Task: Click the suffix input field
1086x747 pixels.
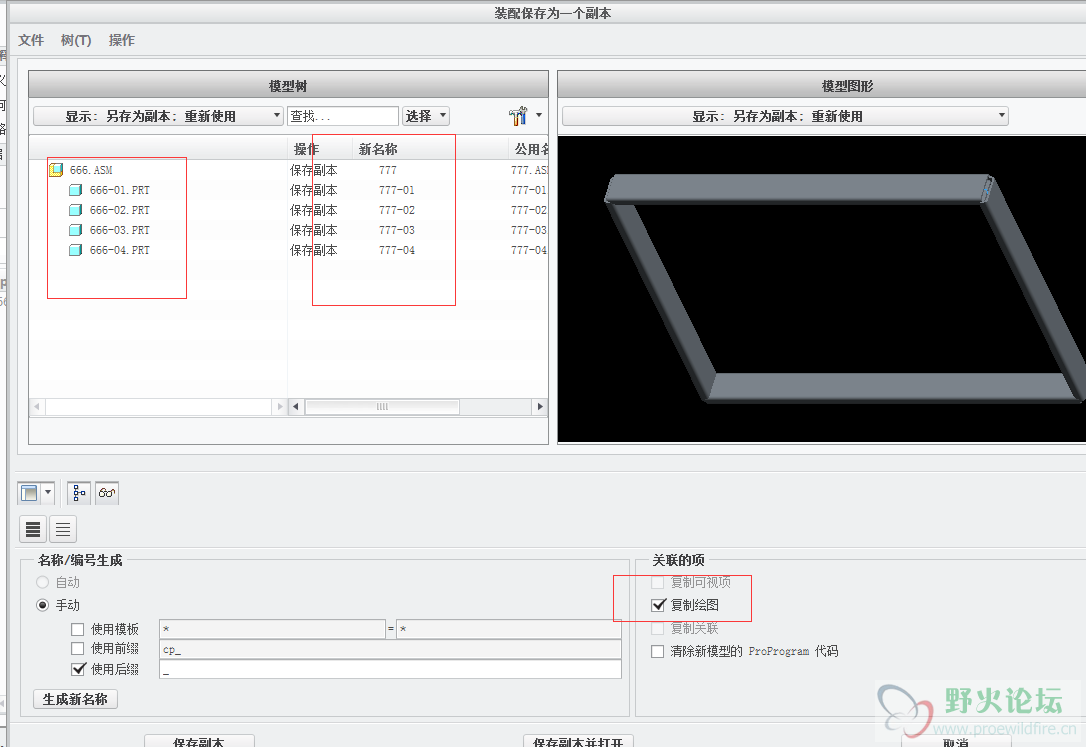Action: (390, 669)
